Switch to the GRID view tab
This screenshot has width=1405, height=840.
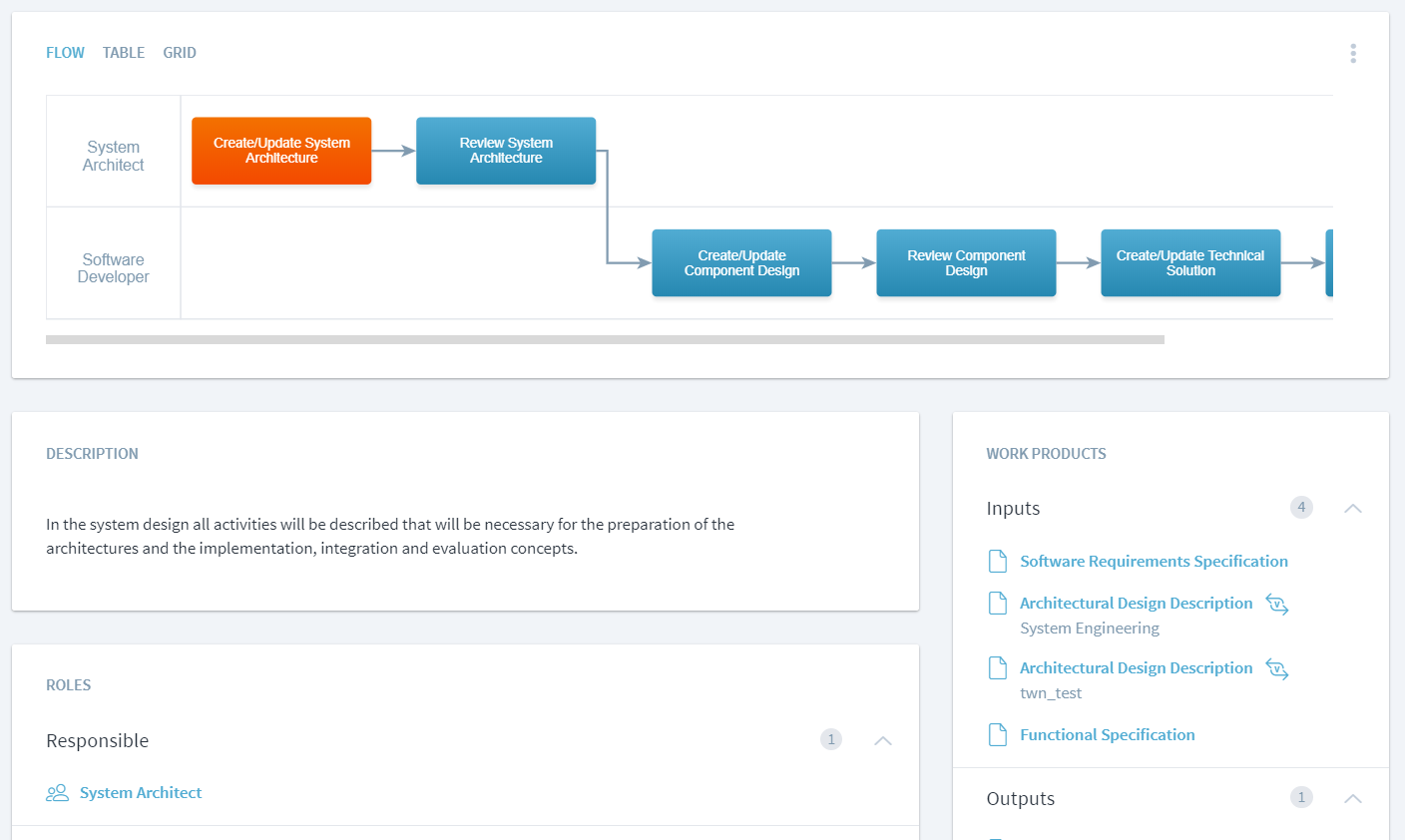click(x=180, y=53)
